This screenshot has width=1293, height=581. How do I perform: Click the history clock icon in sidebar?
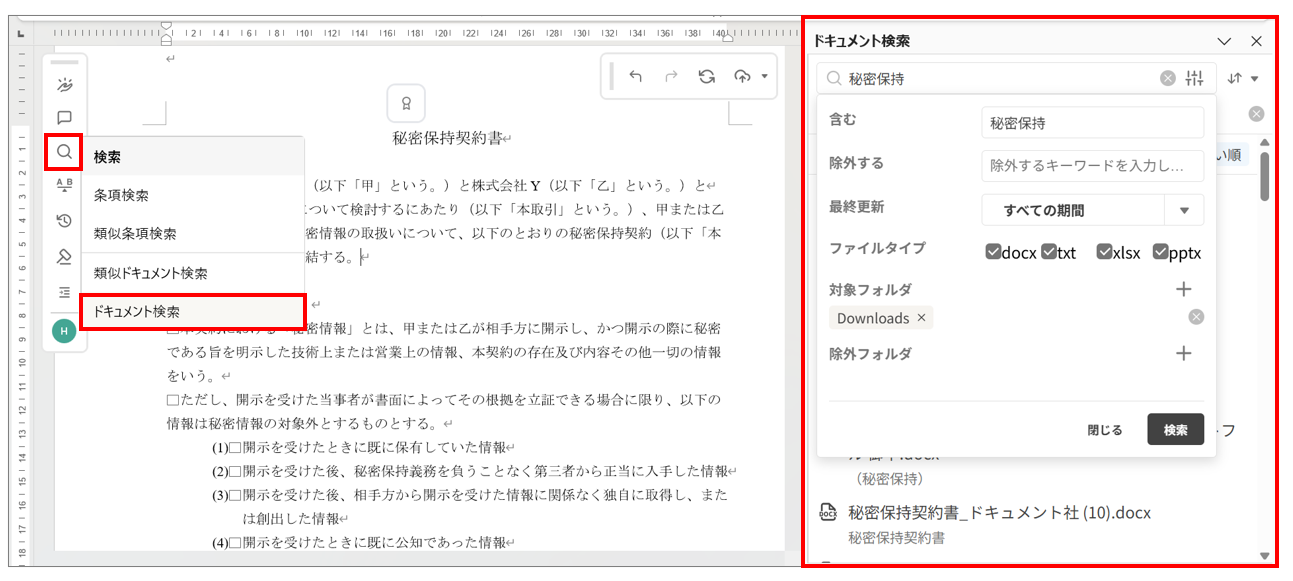(x=64, y=221)
